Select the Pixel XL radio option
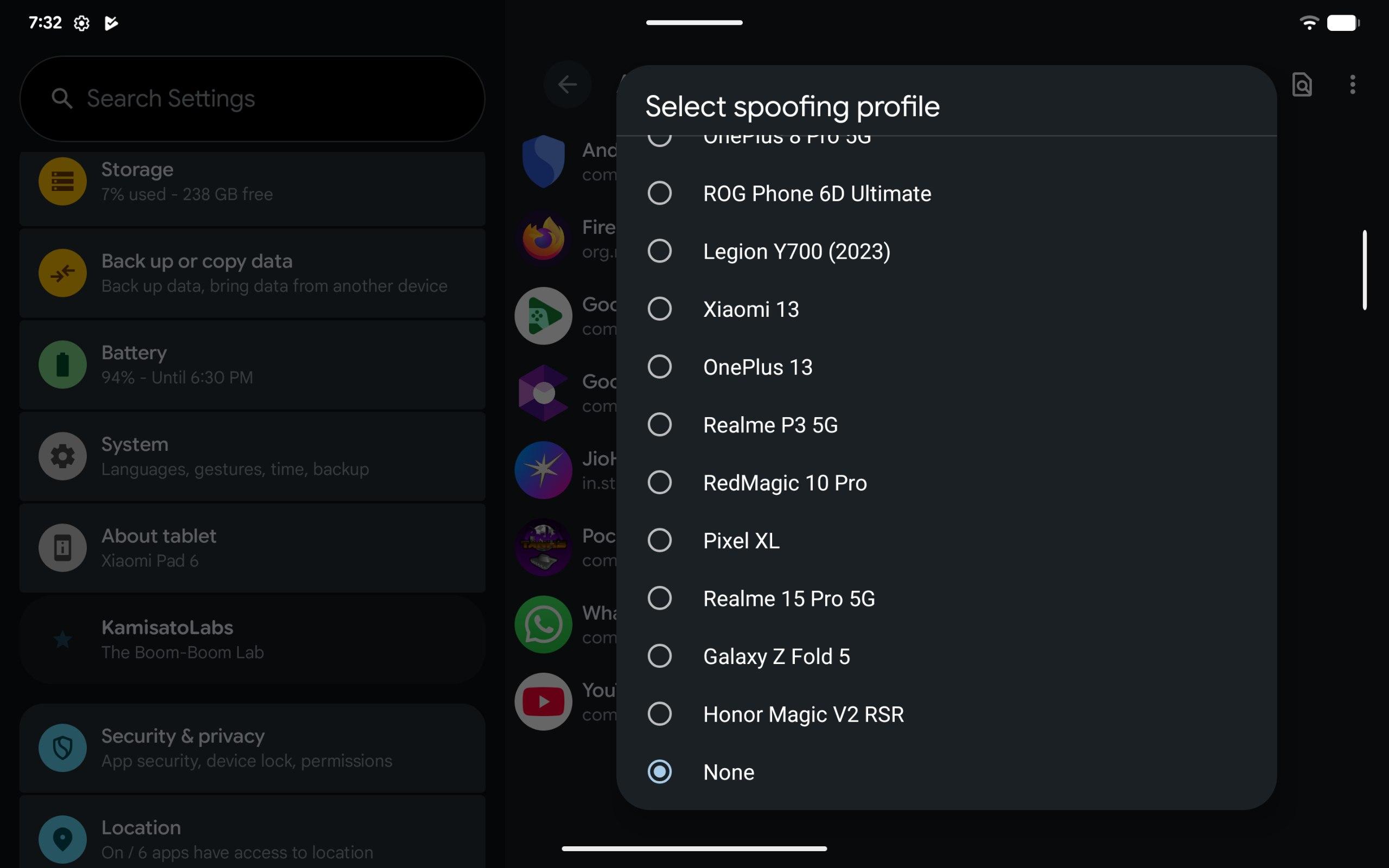Viewport: 1389px width, 868px height. coord(659,540)
